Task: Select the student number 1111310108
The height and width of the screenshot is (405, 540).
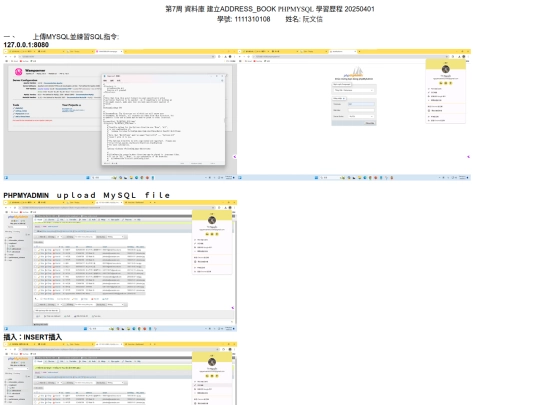Action: coord(252,19)
